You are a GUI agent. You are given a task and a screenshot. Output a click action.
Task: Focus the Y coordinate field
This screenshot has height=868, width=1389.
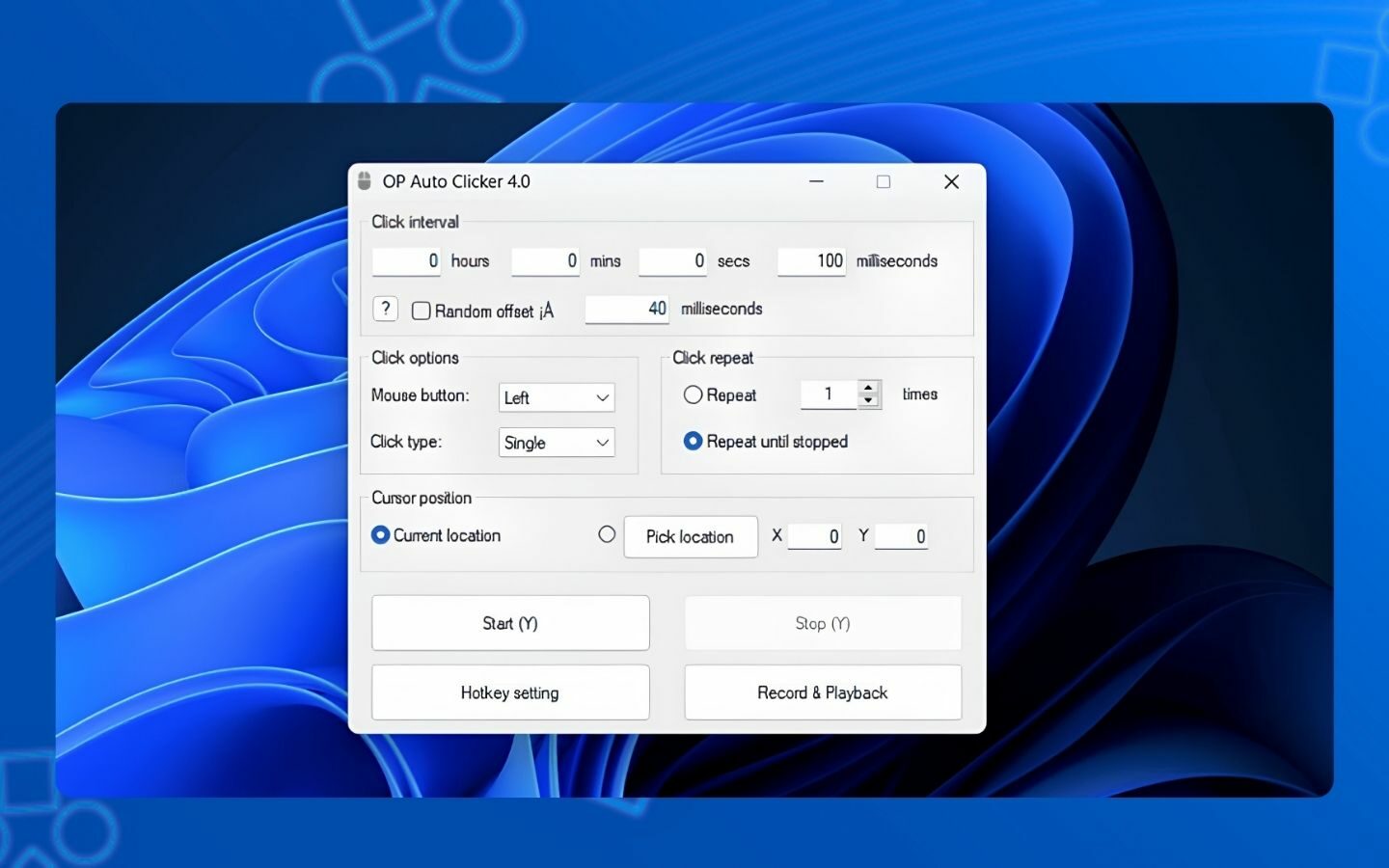(901, 536)
